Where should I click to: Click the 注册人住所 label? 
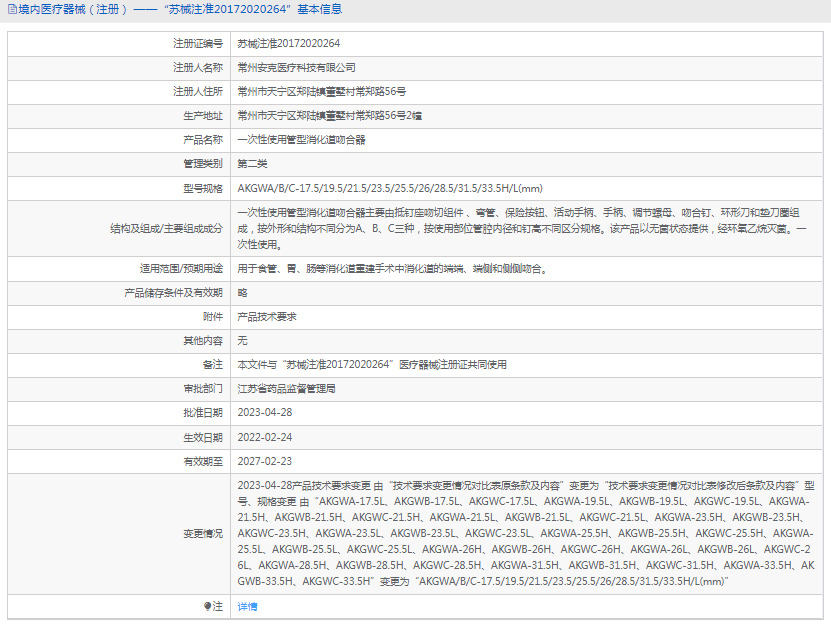click(198, 91)
